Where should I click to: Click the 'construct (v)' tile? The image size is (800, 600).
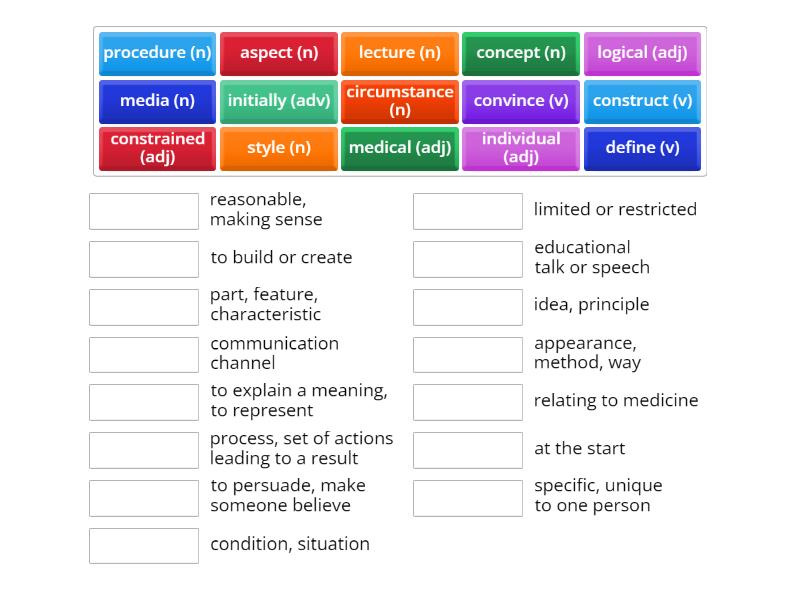(642, 100)
